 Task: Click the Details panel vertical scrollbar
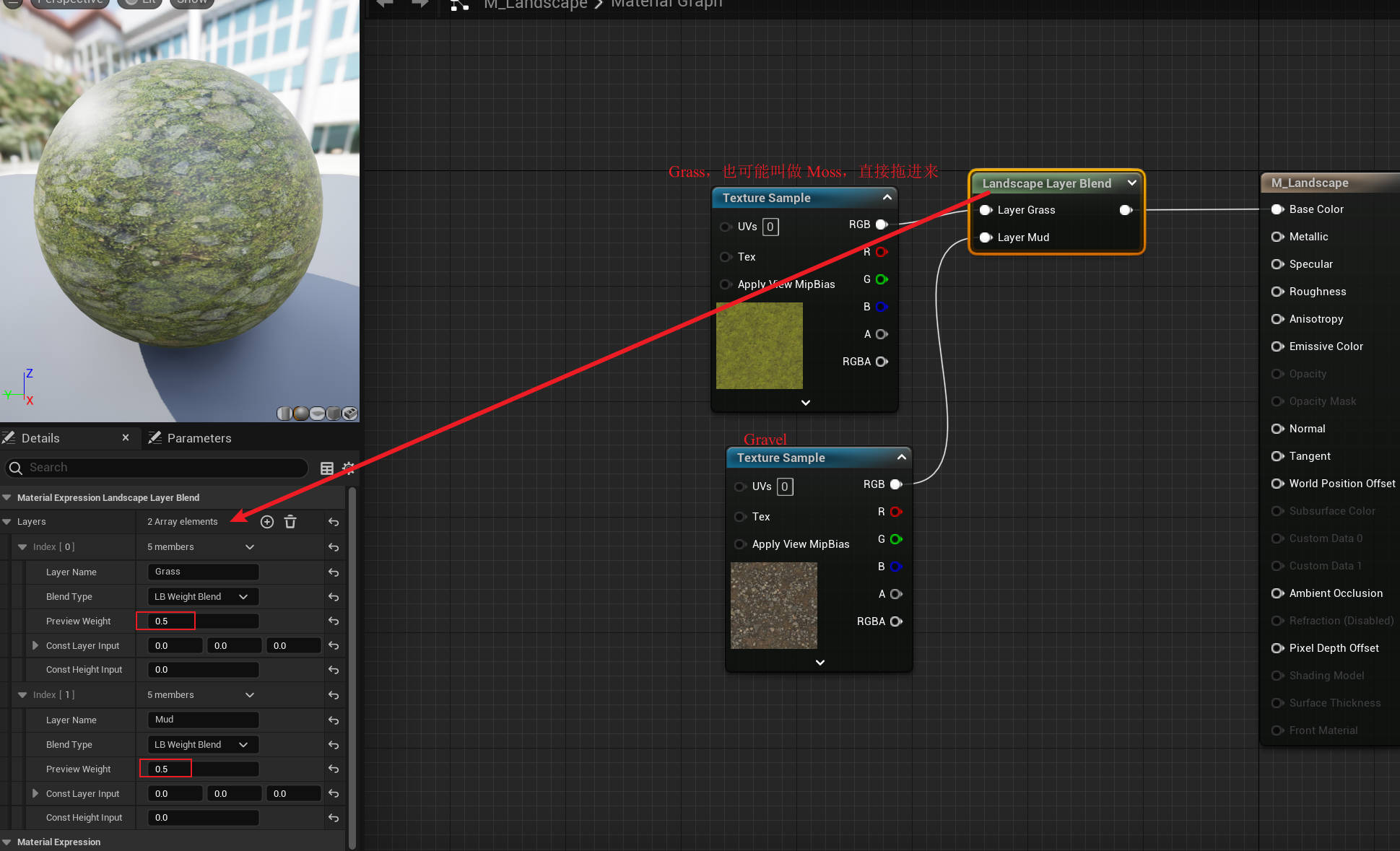[352, 668]
